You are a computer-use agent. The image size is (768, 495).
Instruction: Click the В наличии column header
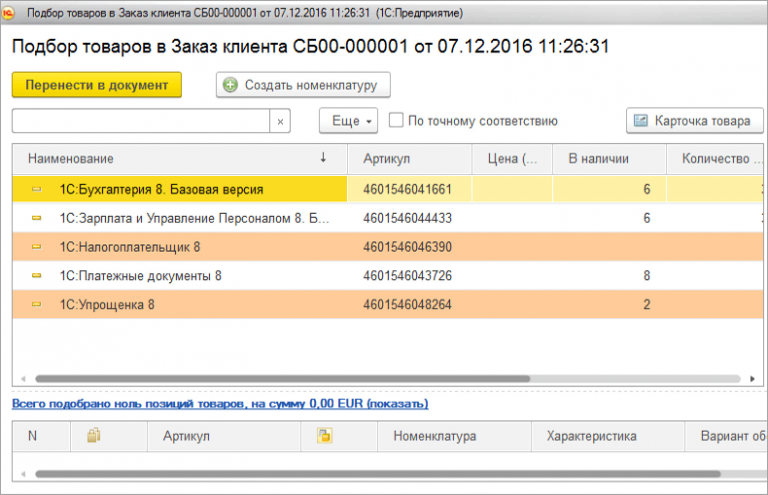tap(598, 159)
